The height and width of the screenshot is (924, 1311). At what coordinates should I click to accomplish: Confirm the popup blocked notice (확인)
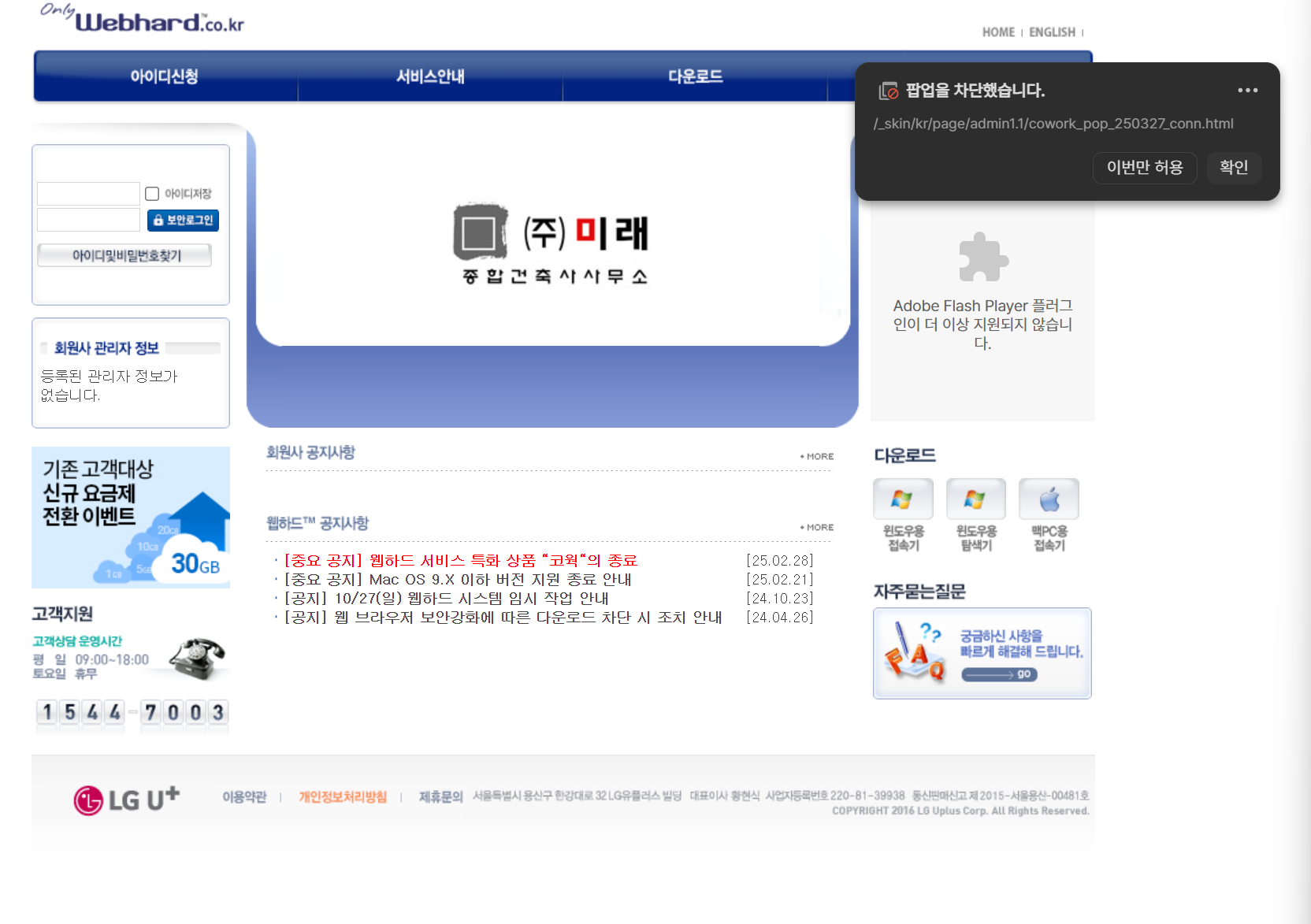[x=1234, y=168]
